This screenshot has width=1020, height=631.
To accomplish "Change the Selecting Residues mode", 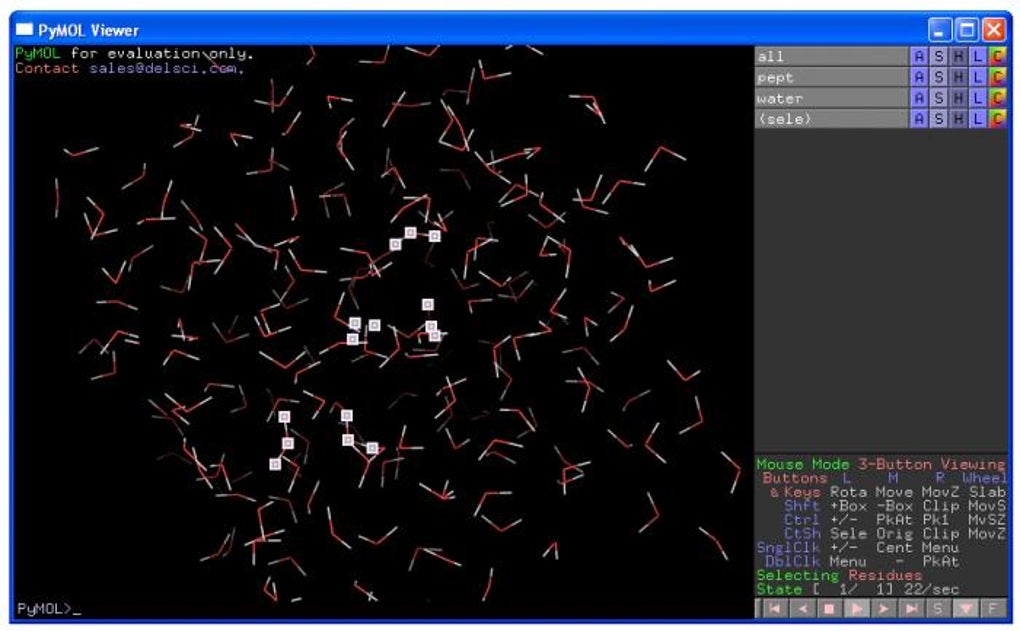I will (x=839, y=576).
